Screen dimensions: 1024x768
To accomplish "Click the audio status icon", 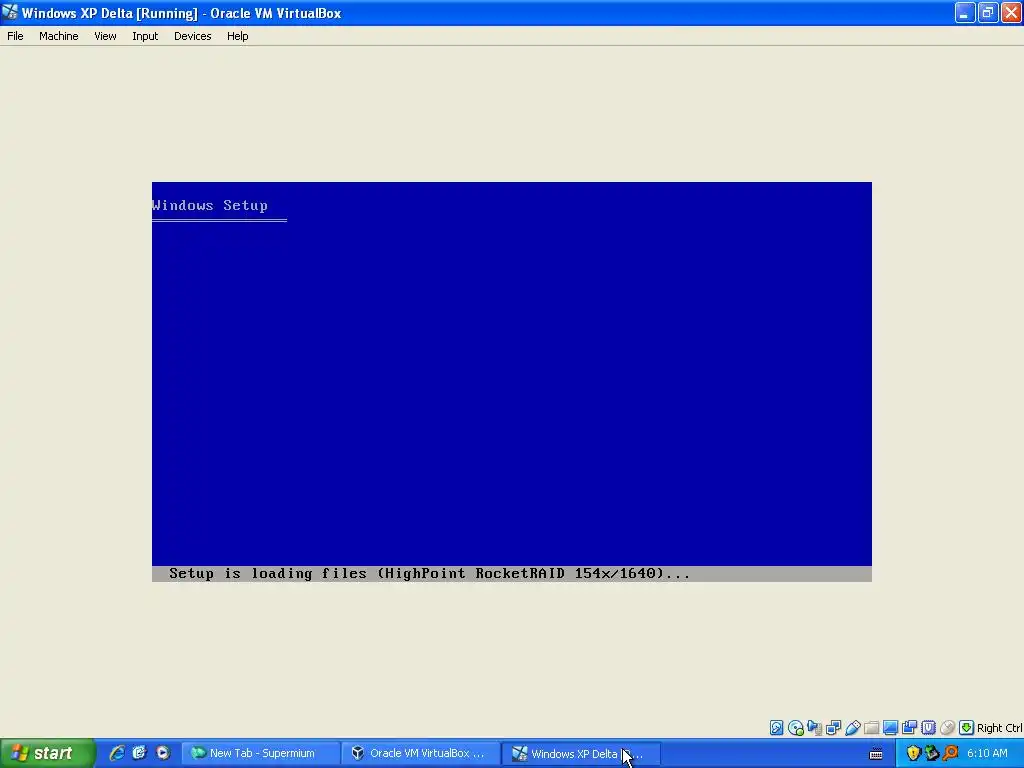I will pyautogui.click(x=814, y=728).
